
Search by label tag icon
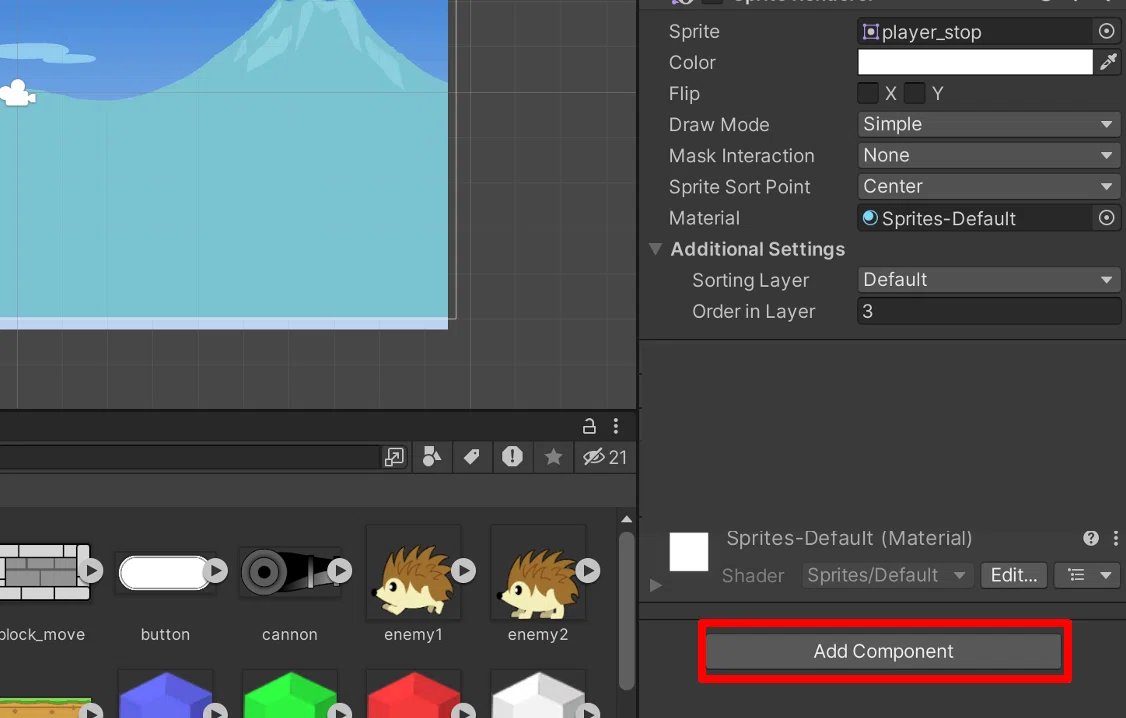[472, 457]
